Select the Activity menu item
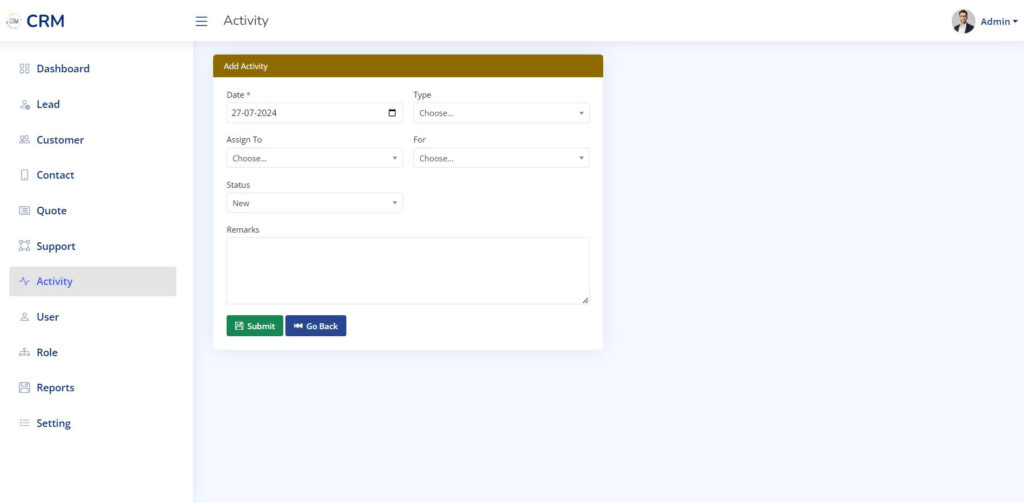 coord(93,282)
